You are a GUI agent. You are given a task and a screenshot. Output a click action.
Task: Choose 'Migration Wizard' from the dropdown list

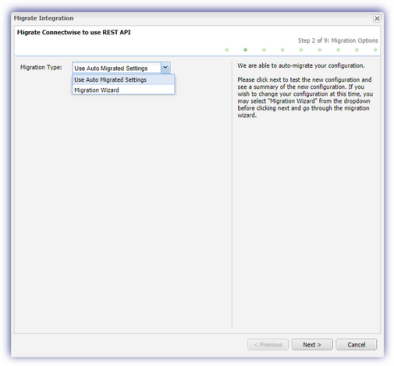point(123,90)
